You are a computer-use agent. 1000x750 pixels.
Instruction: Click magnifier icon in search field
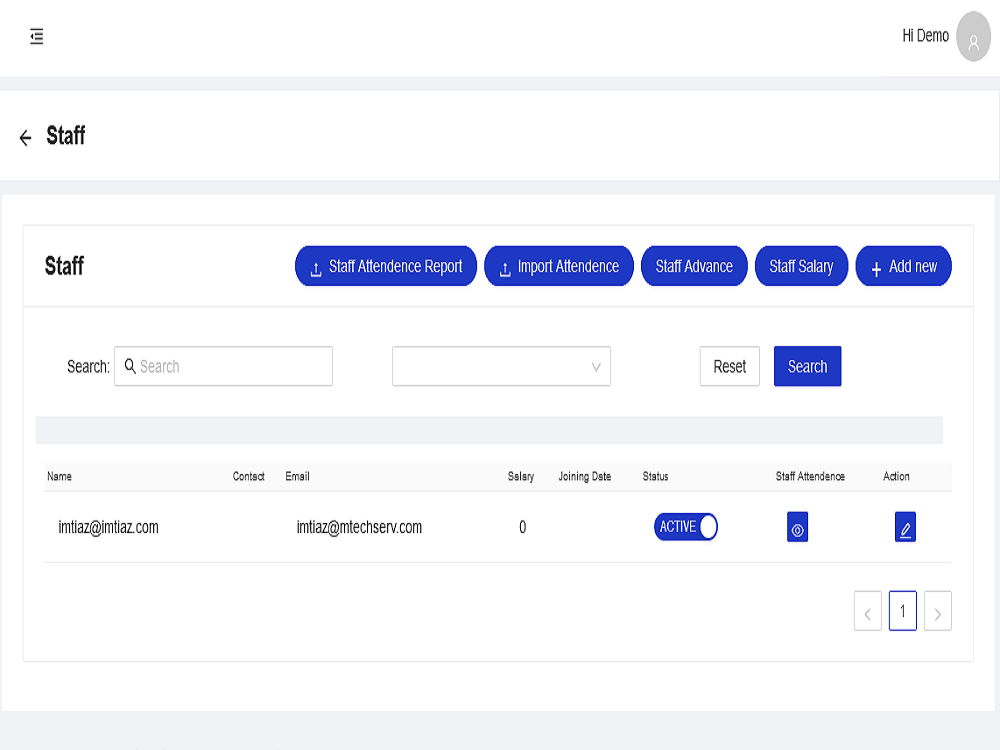(x=129, y=366)
